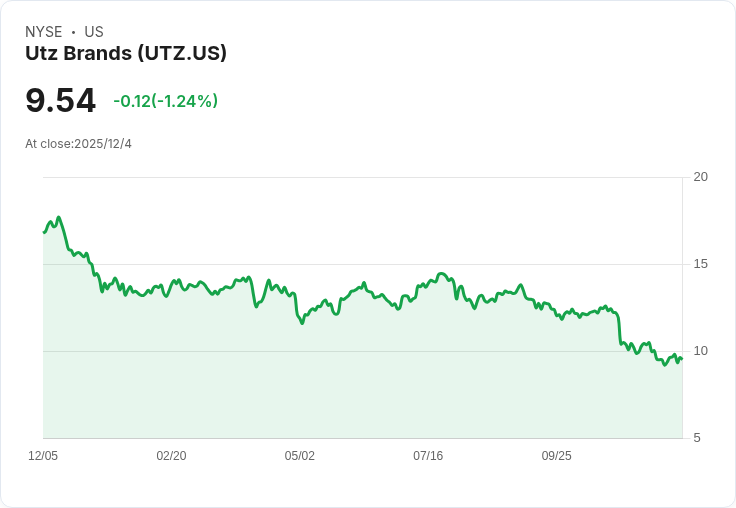Click the NYSE exchange label
The height and width of the screenshot is (508, 736).
pyautogui.click(x=43, y=32)
